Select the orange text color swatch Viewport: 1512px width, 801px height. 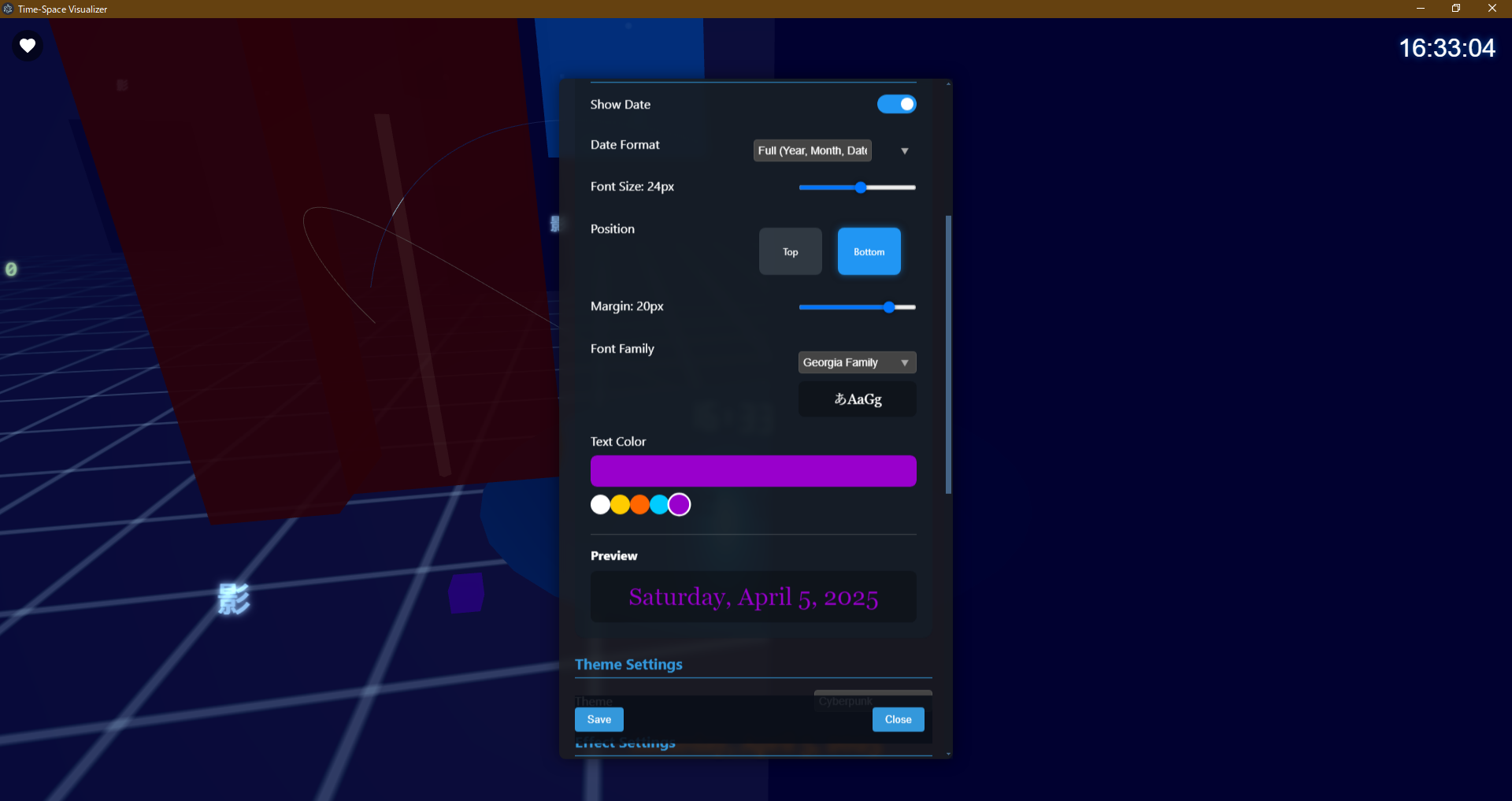[x=639, y=505]
